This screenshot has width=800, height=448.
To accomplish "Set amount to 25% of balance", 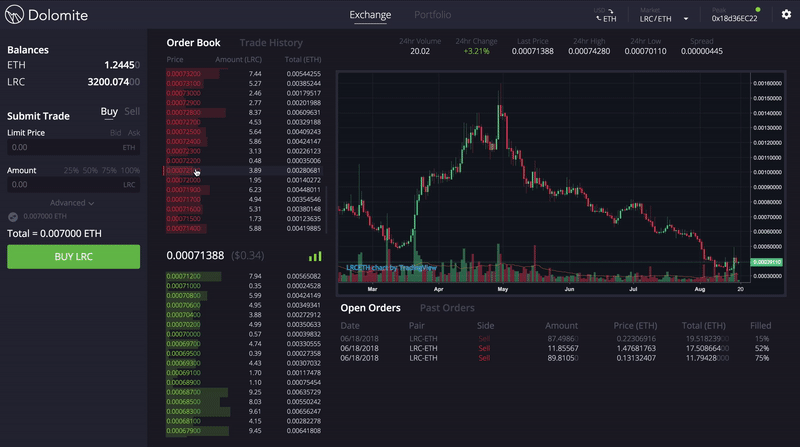I will (71, 170).
